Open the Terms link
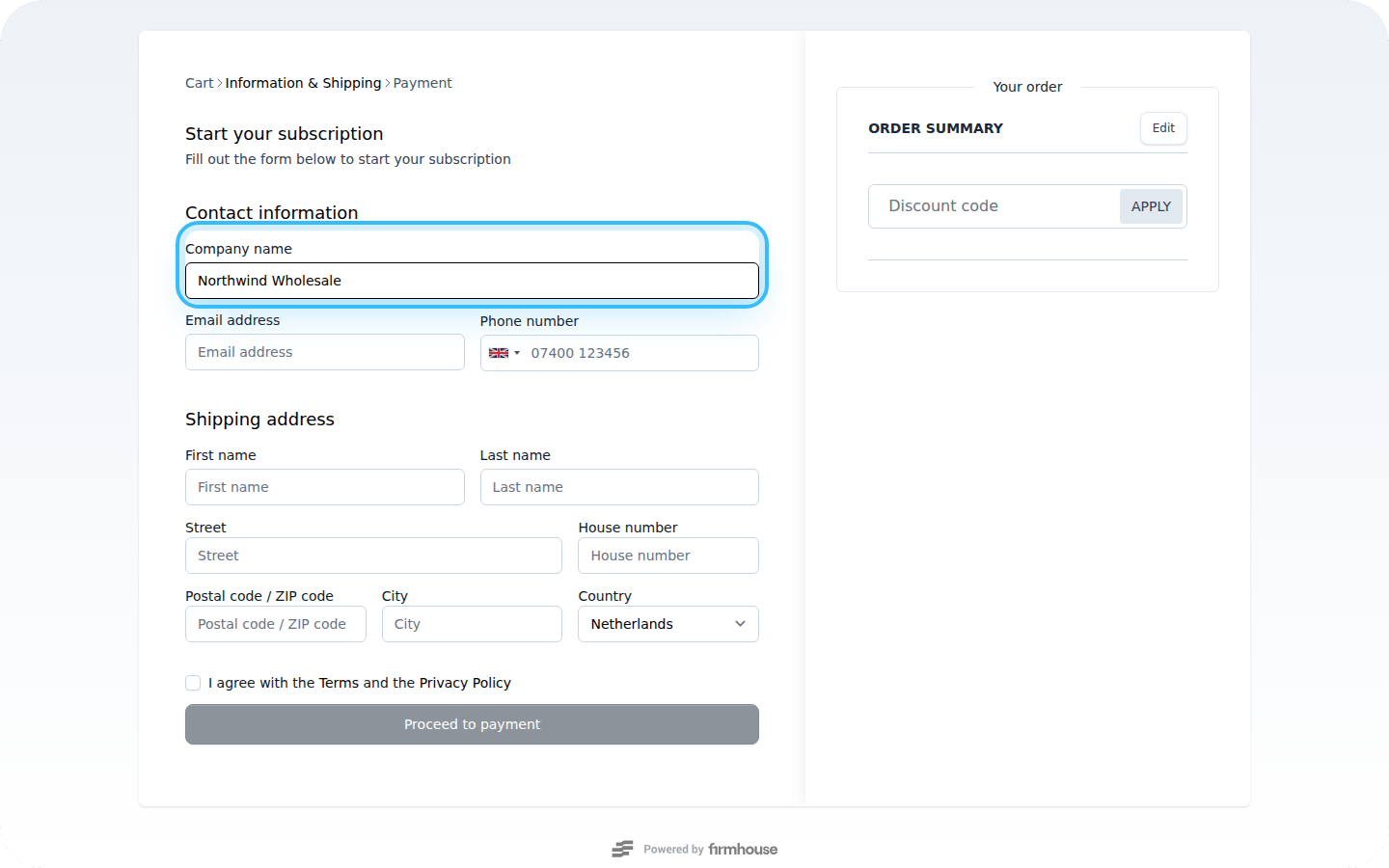The height and width of the screenshot is (868, 1389). pyautogui.click(x=339, y=683)
